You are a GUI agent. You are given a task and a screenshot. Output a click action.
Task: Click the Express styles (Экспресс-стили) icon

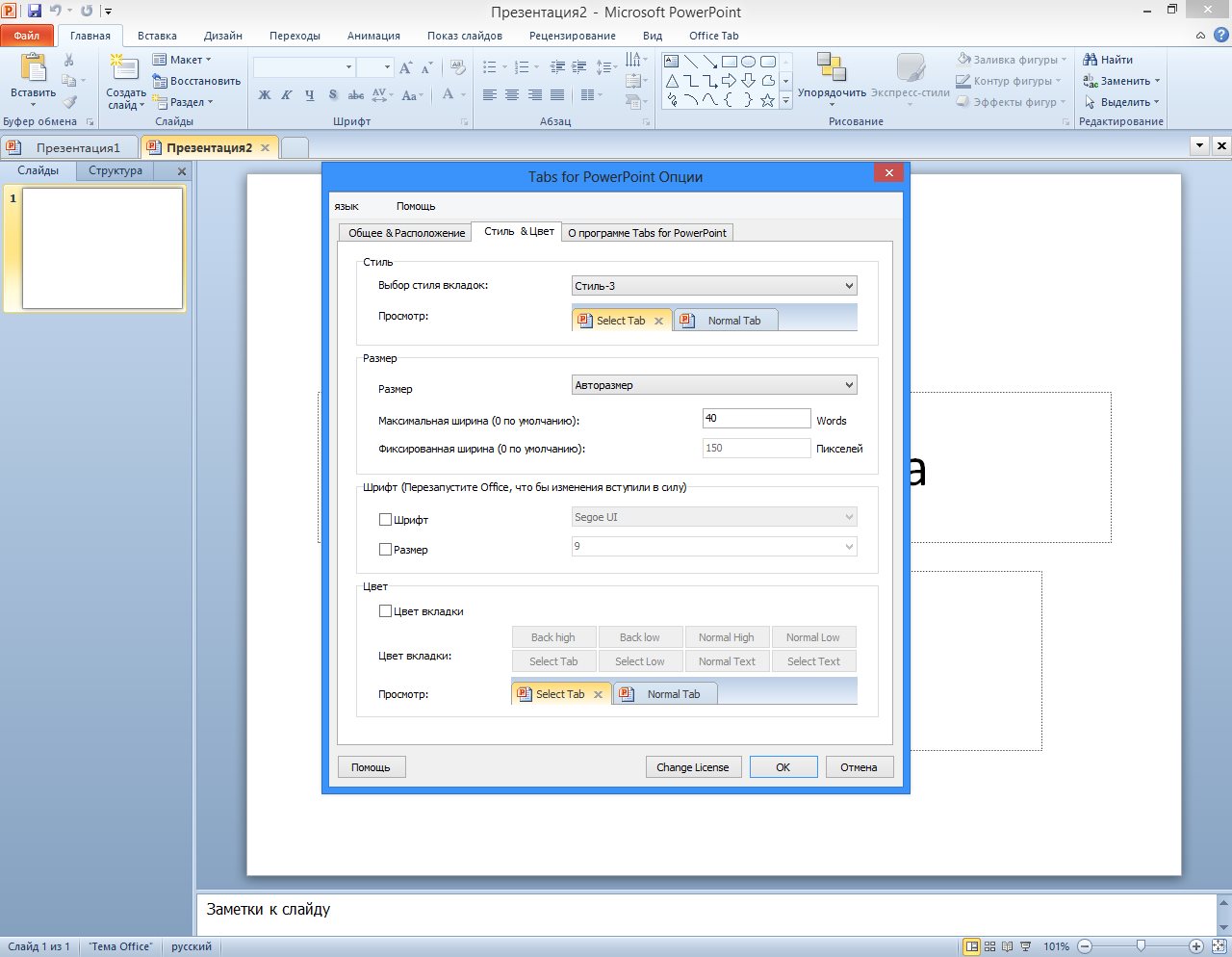(910, 67)
